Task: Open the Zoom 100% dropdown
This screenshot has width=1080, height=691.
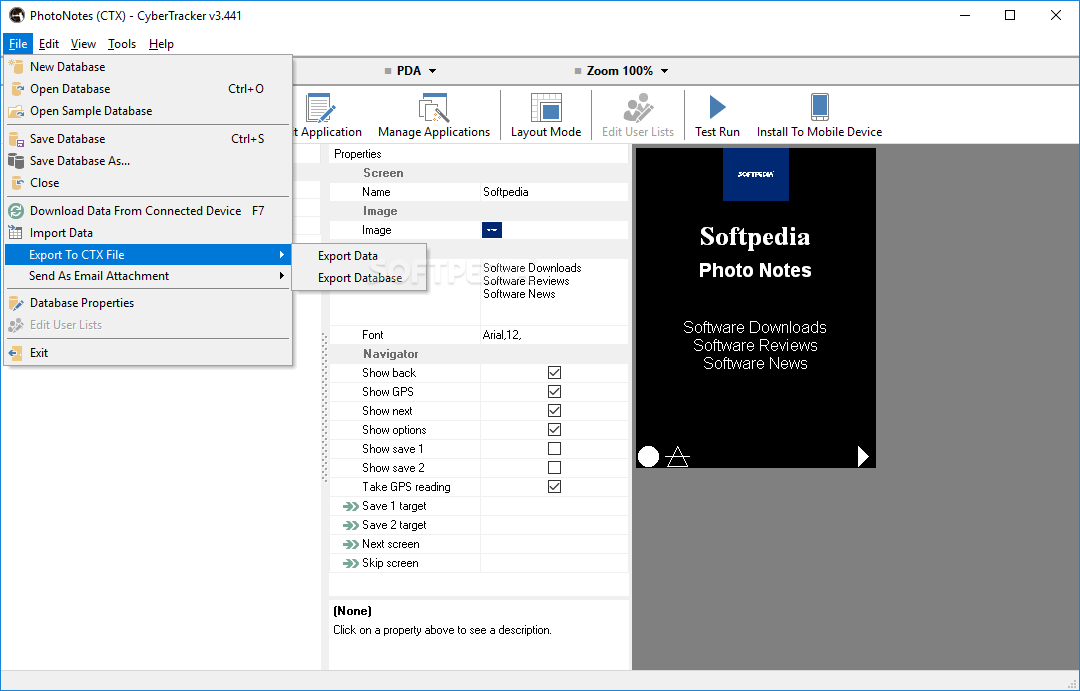Action: pyautogui.click(x=621, y=71)
